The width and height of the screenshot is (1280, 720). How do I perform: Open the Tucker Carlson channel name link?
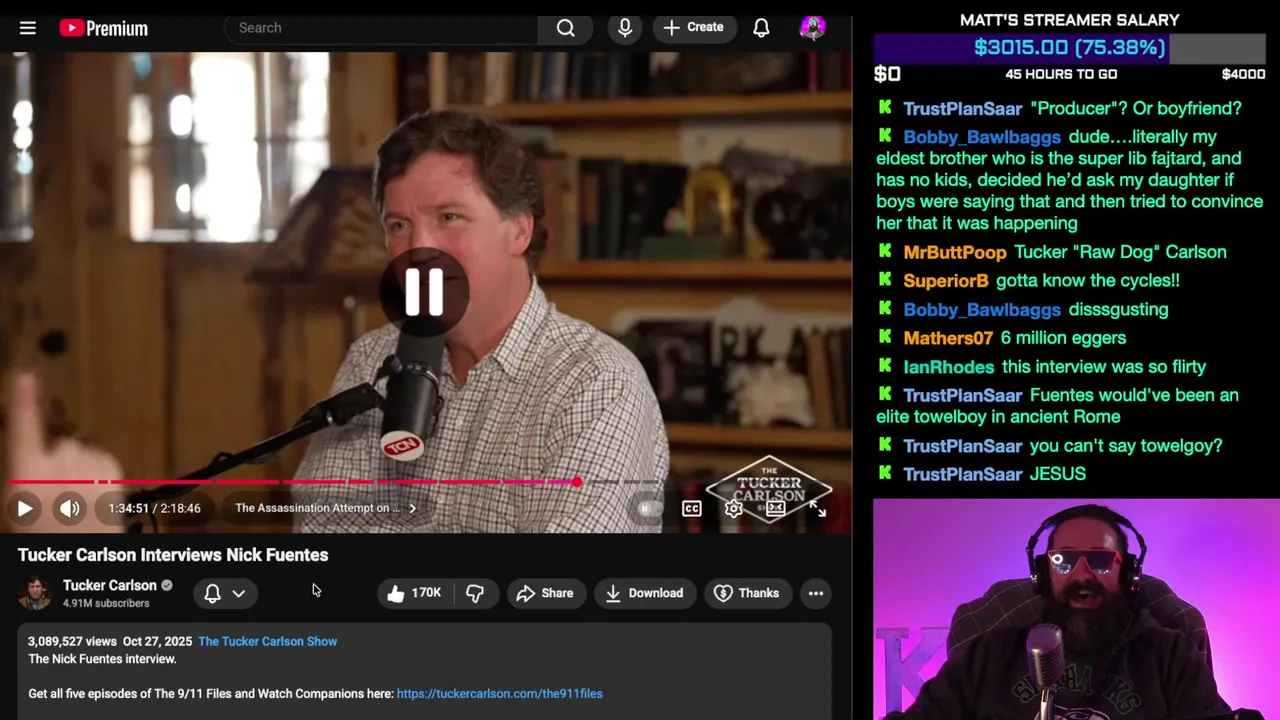pyautogui.click(x=110, y=585)
